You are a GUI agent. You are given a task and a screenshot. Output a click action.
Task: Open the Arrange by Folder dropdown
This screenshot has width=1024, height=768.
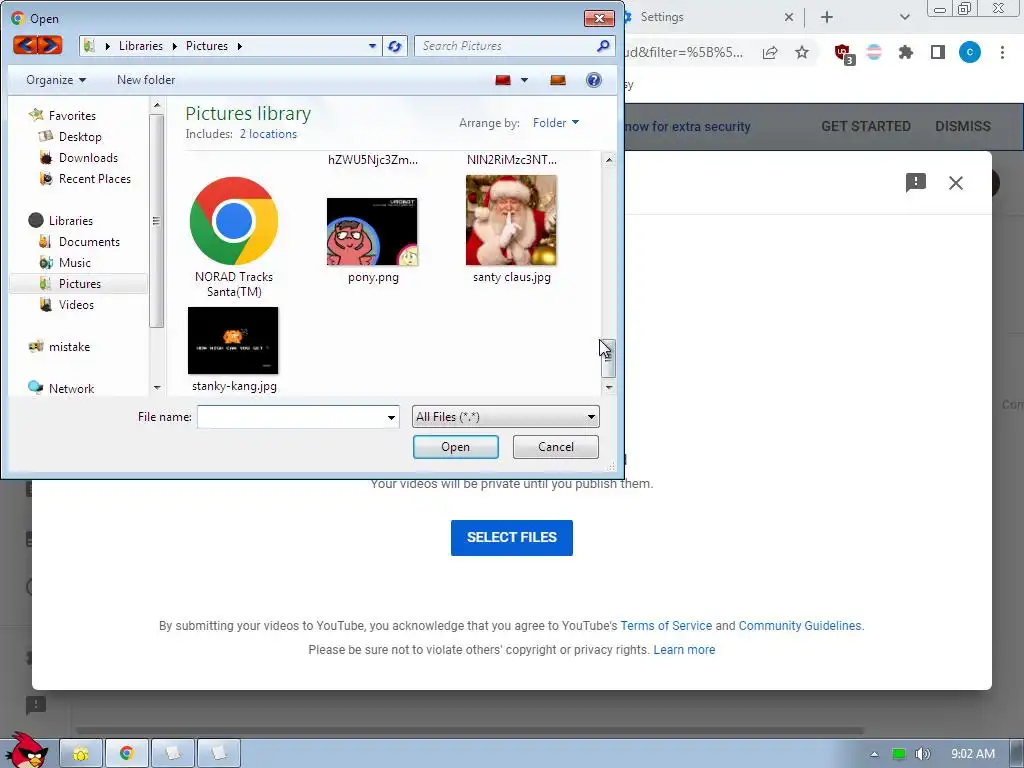pos(556,123)
